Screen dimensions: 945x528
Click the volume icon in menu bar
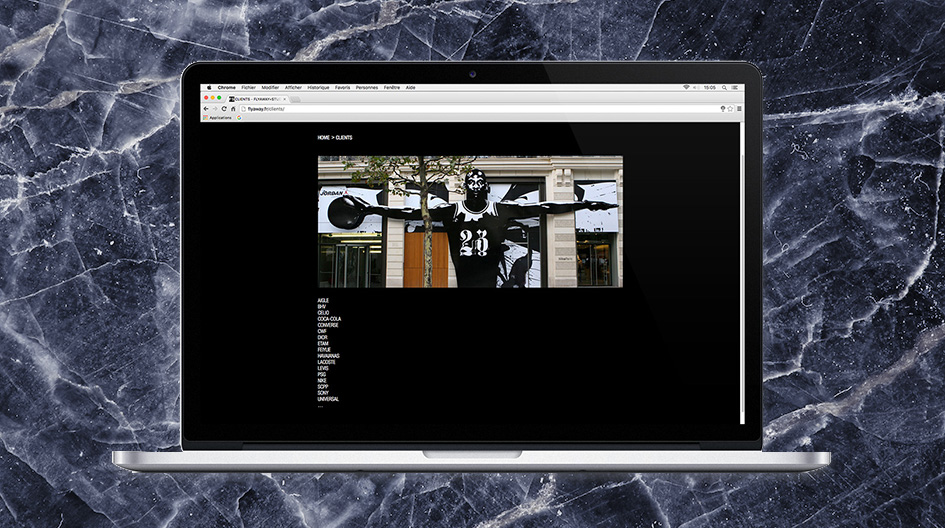695,87
